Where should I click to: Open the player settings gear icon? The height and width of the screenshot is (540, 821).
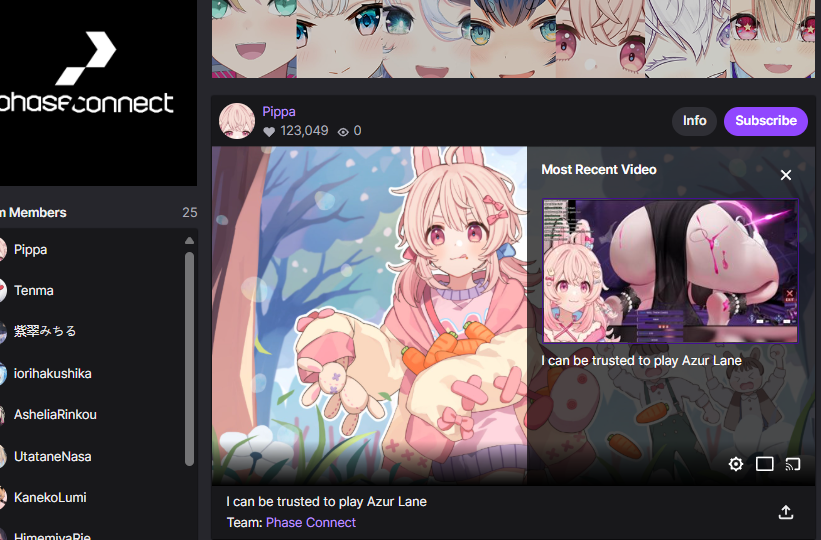click(736, 464)
